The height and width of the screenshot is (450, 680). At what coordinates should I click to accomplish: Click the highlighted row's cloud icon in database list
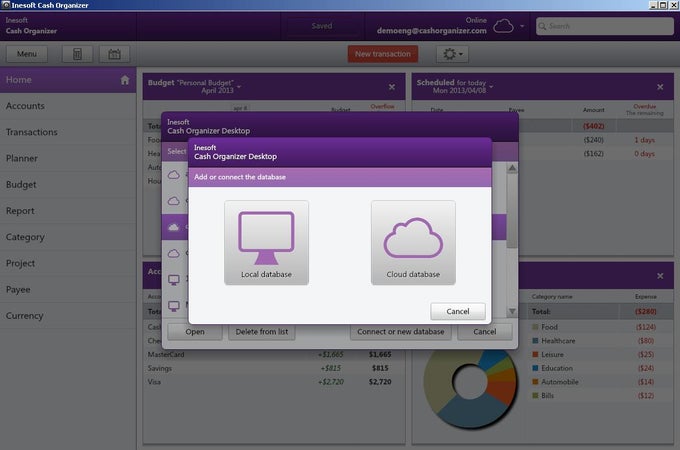pyautogui.click(x=174, y=227)
